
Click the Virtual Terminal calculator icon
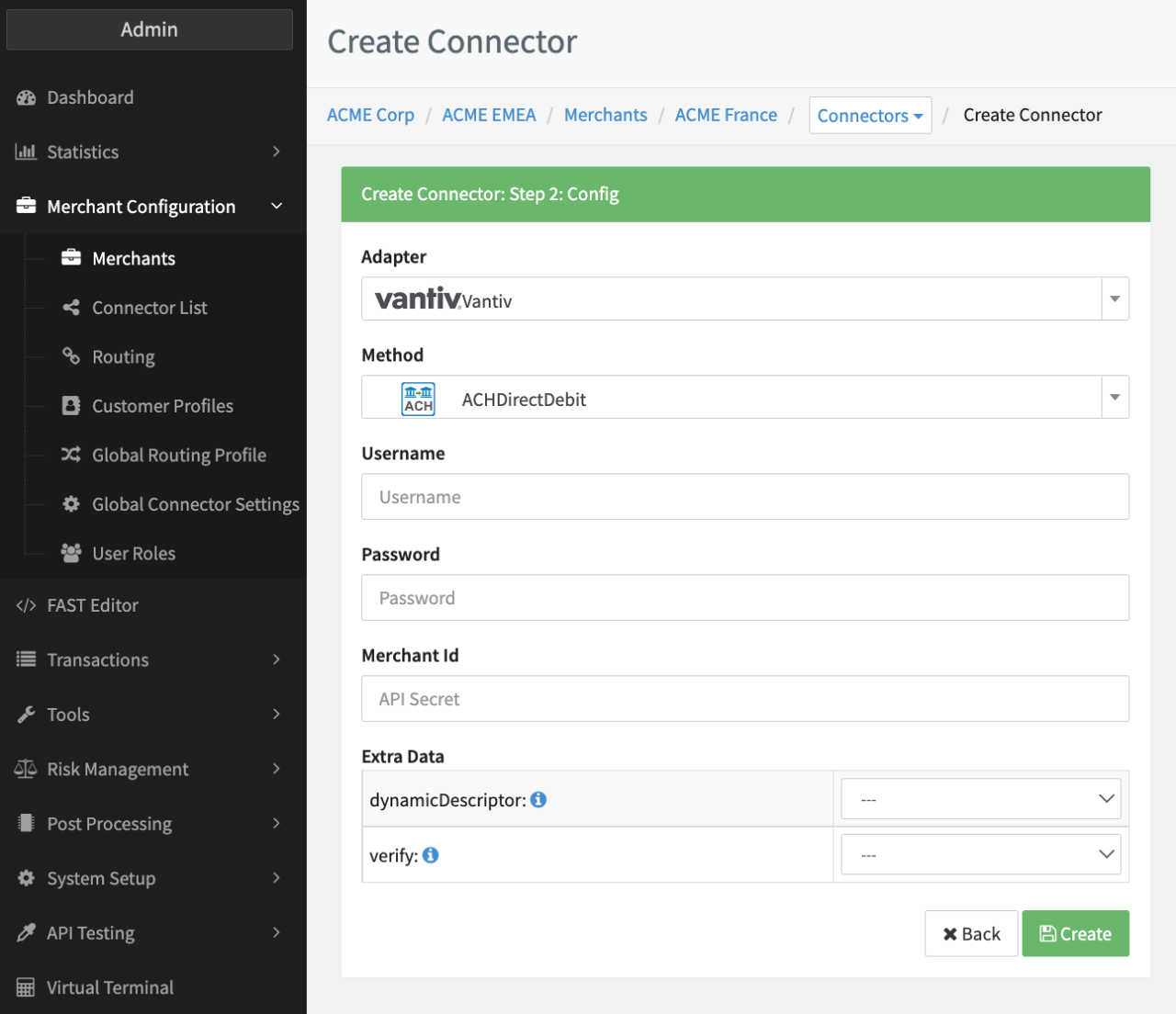[26, 987]
